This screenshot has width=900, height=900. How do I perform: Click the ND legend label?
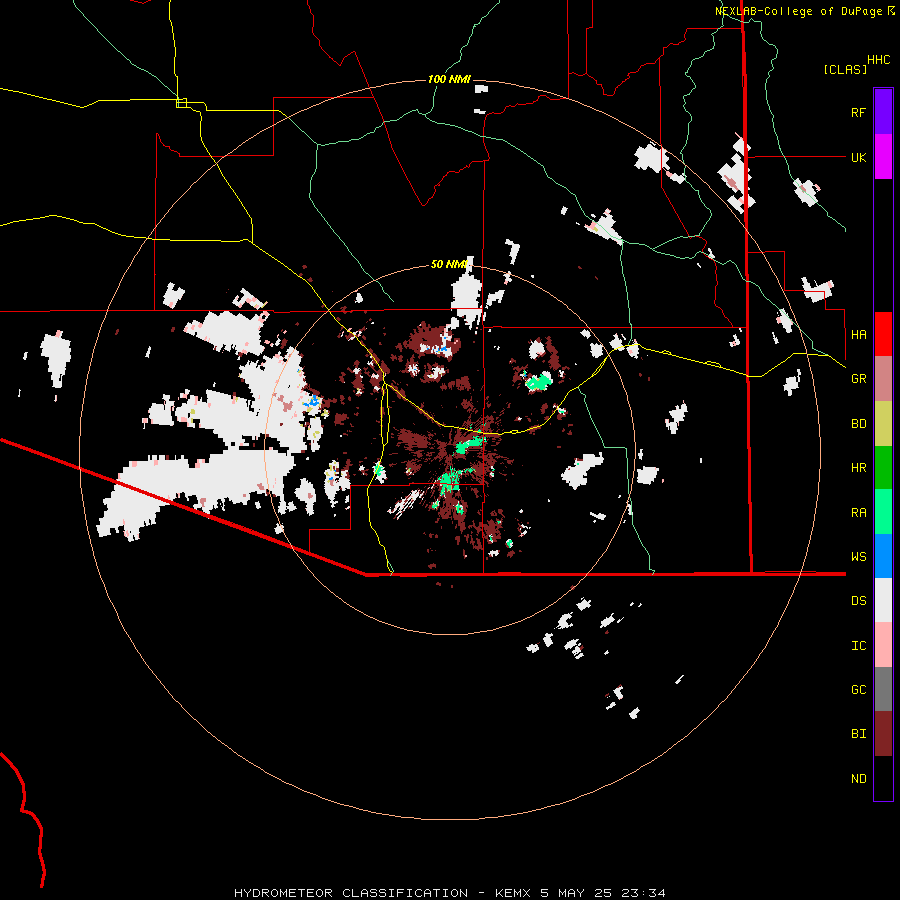tap(858, 778)
